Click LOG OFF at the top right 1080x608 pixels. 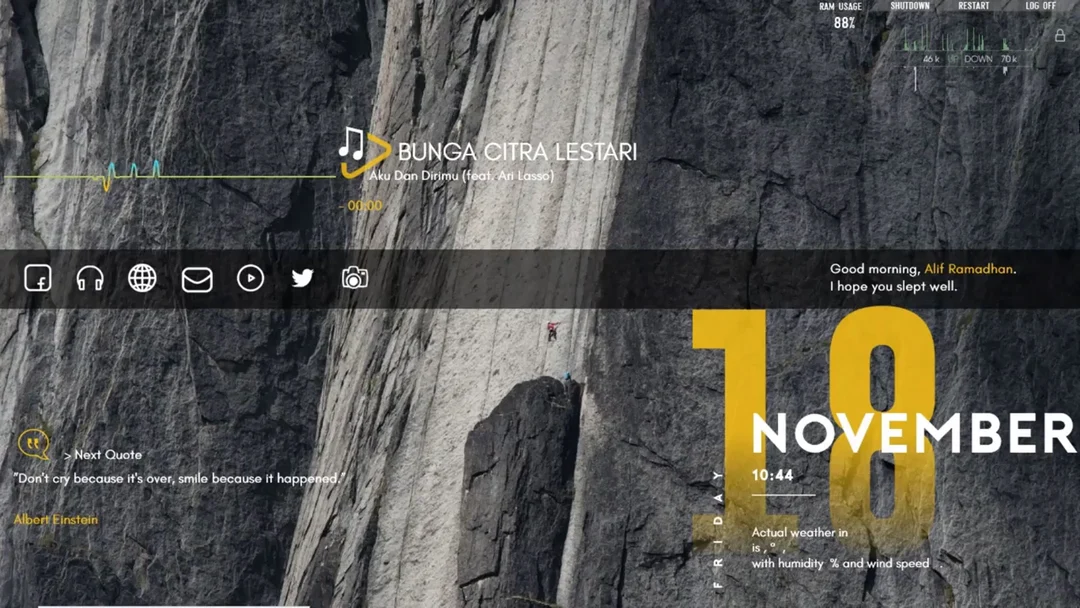click(1040, 6)
